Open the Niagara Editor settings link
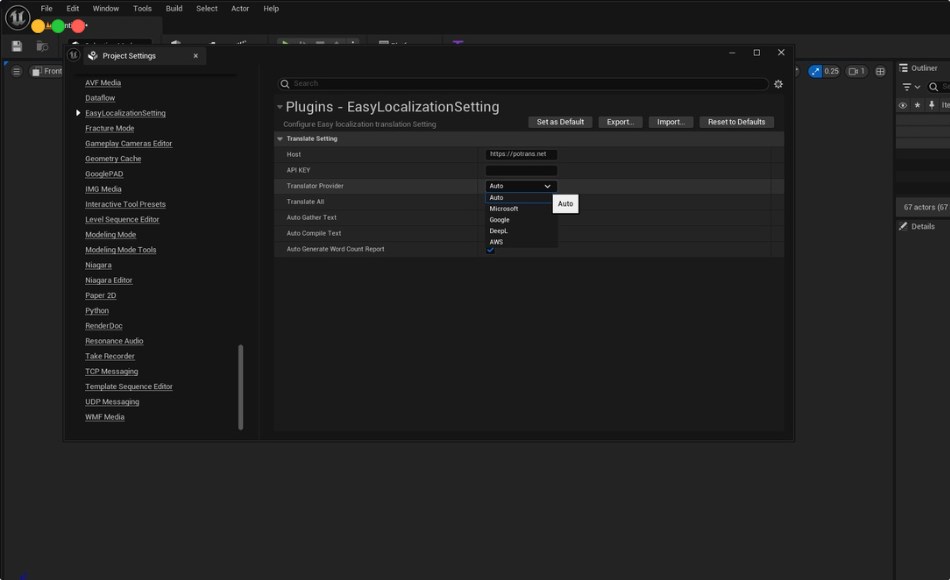 (x=108, y=280)
